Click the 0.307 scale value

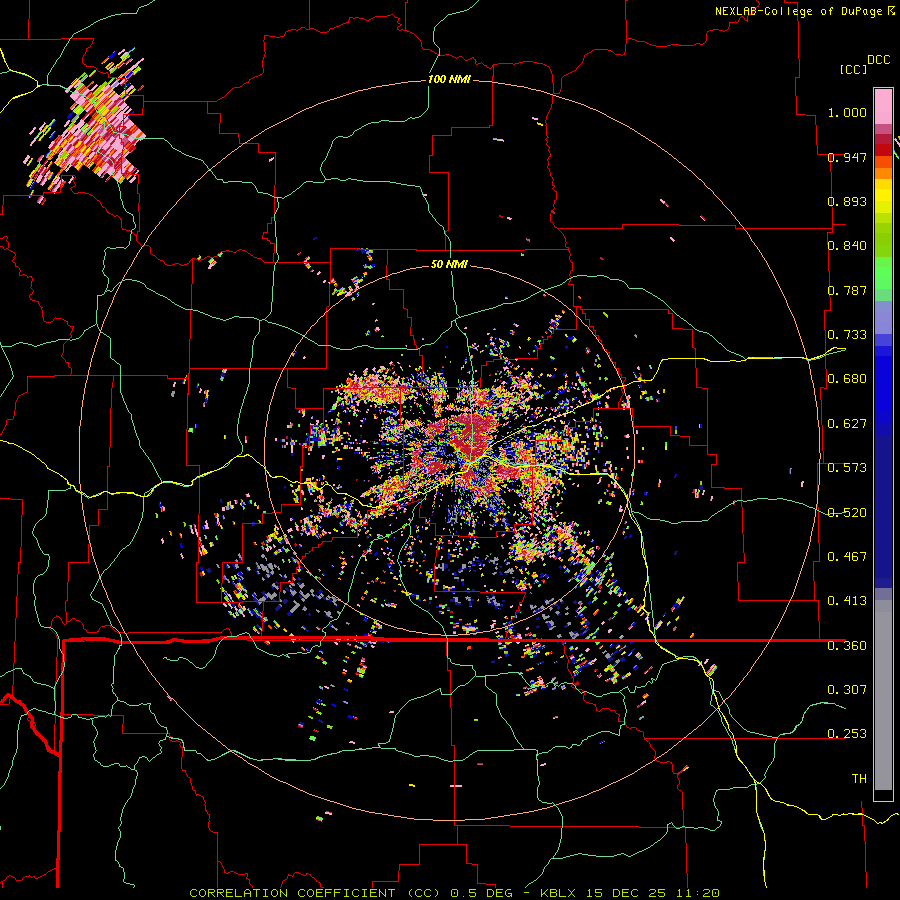847,690
